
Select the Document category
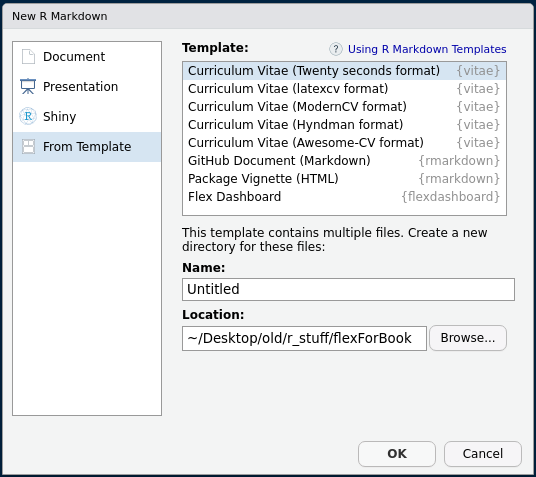(87, 57)
